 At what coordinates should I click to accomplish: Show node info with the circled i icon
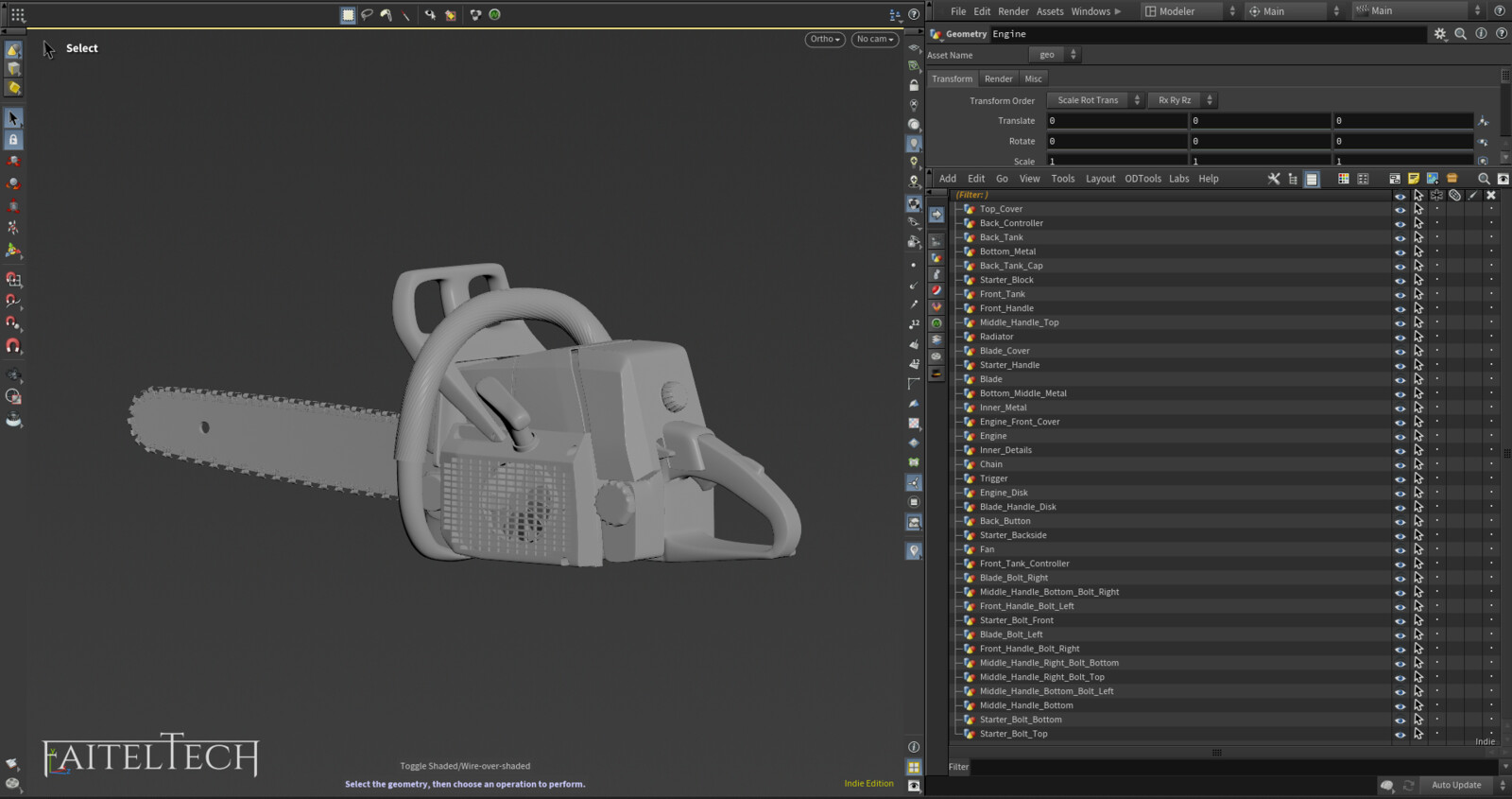[1481, 33]
